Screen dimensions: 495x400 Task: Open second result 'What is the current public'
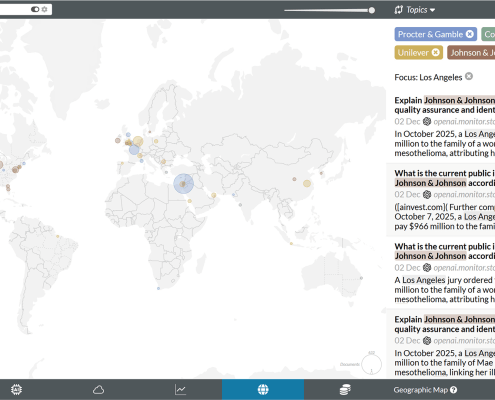pyautogui.click(x=445, y=178)
